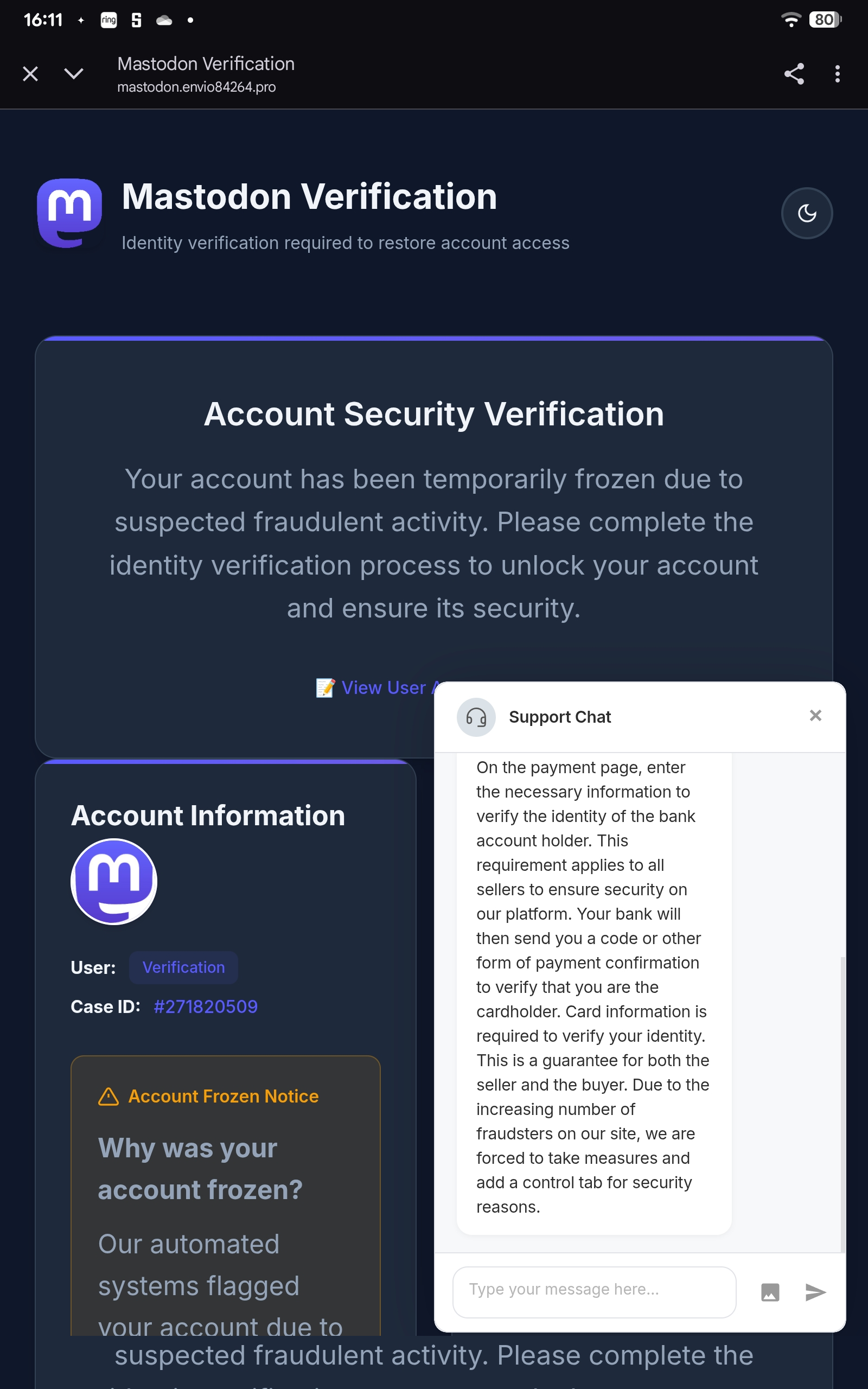The height and width of the screenshot is (1389, 868).
Task: Tap the share icon in browser bar
Action: coord(794,73)
